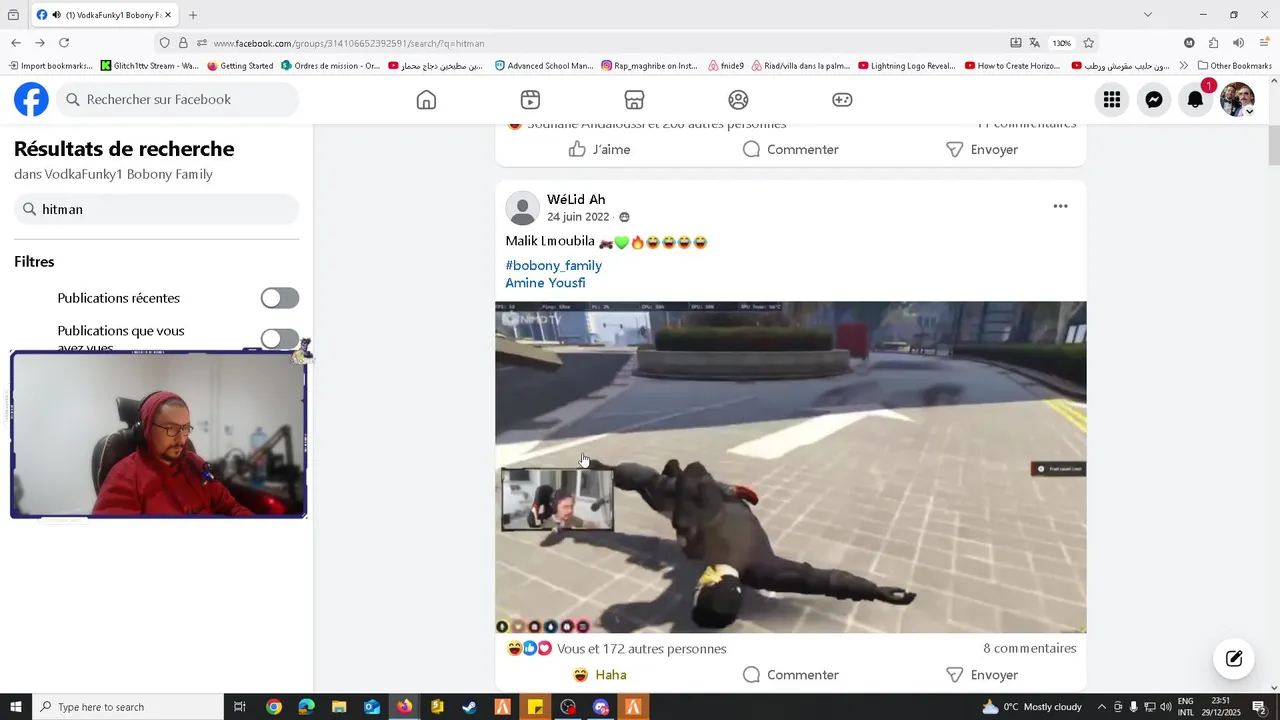Open Messenger chats
1280x720 pixels.
click(x=1153, y=99)
